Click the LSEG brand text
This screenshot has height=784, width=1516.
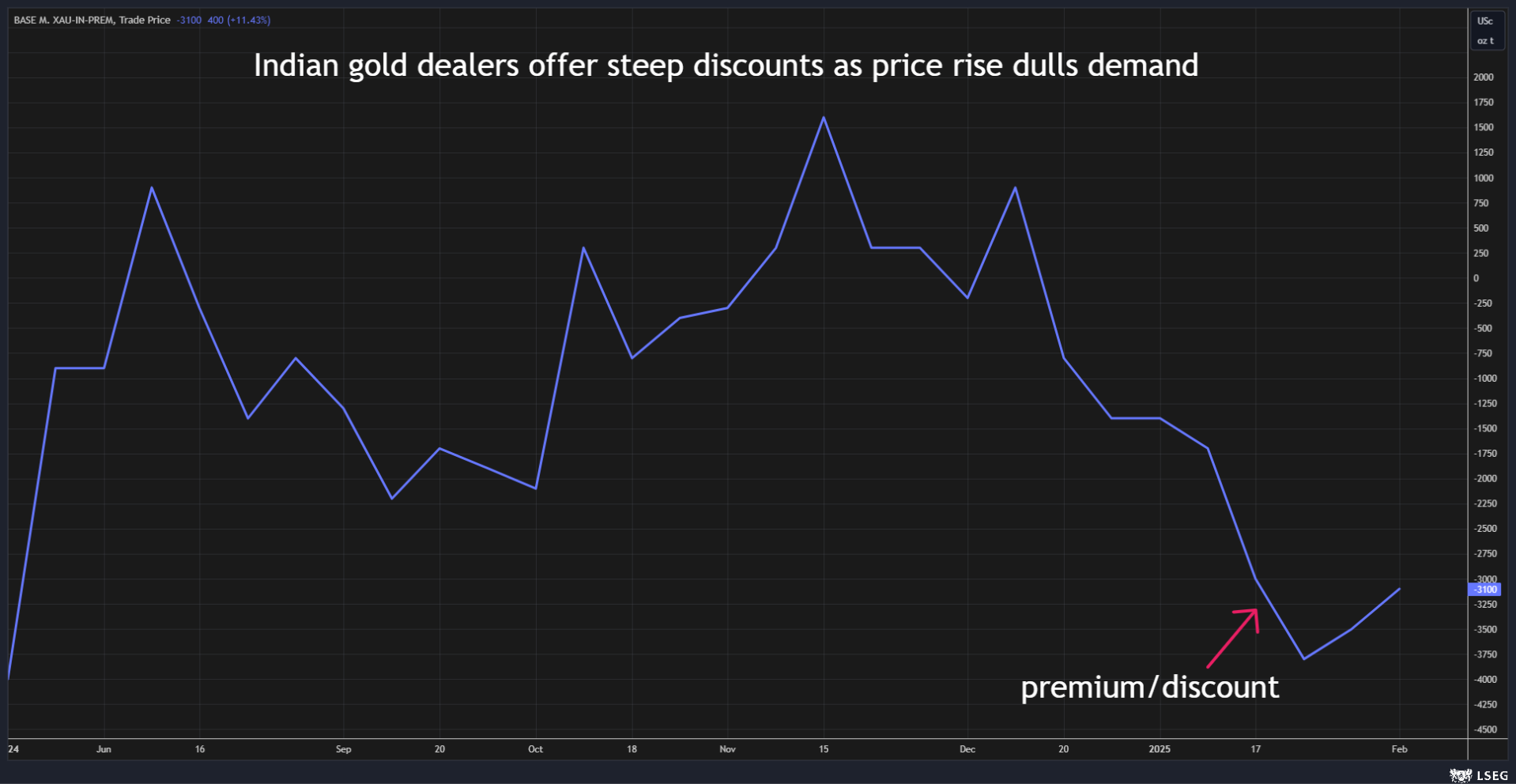click(x=1492, y=776)
